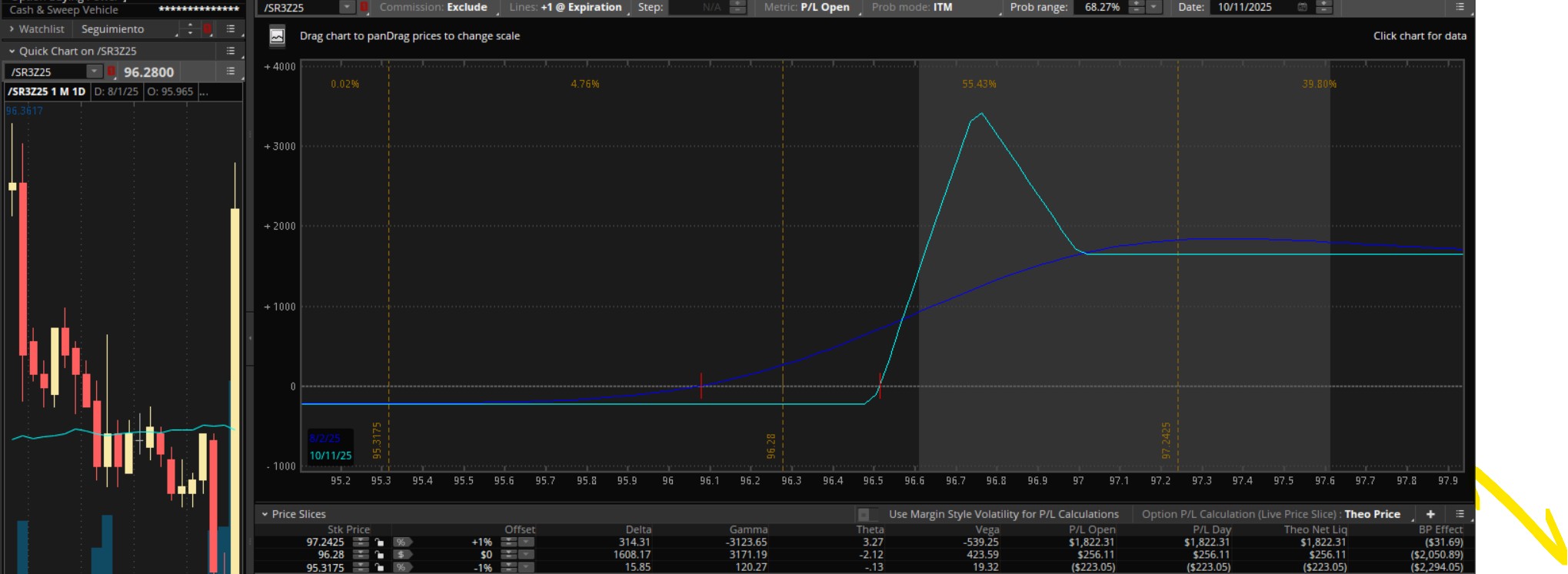Viewport: 1568px width, 574px height.
Task: Collapse the Price Slices section
Action: [265, 514]
